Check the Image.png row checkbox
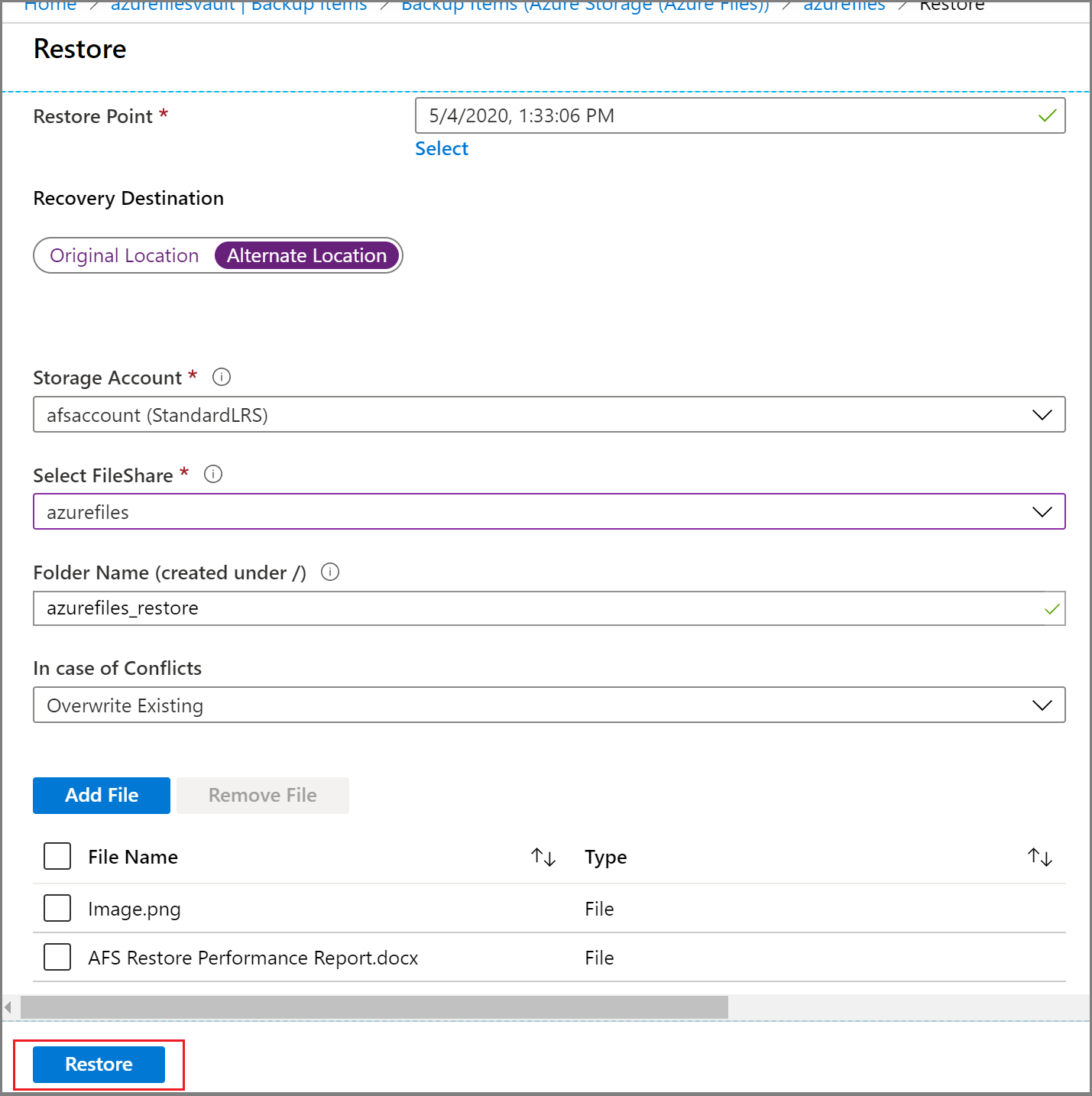This screenshot has height=1096, width=1092. tap(57, 908)
